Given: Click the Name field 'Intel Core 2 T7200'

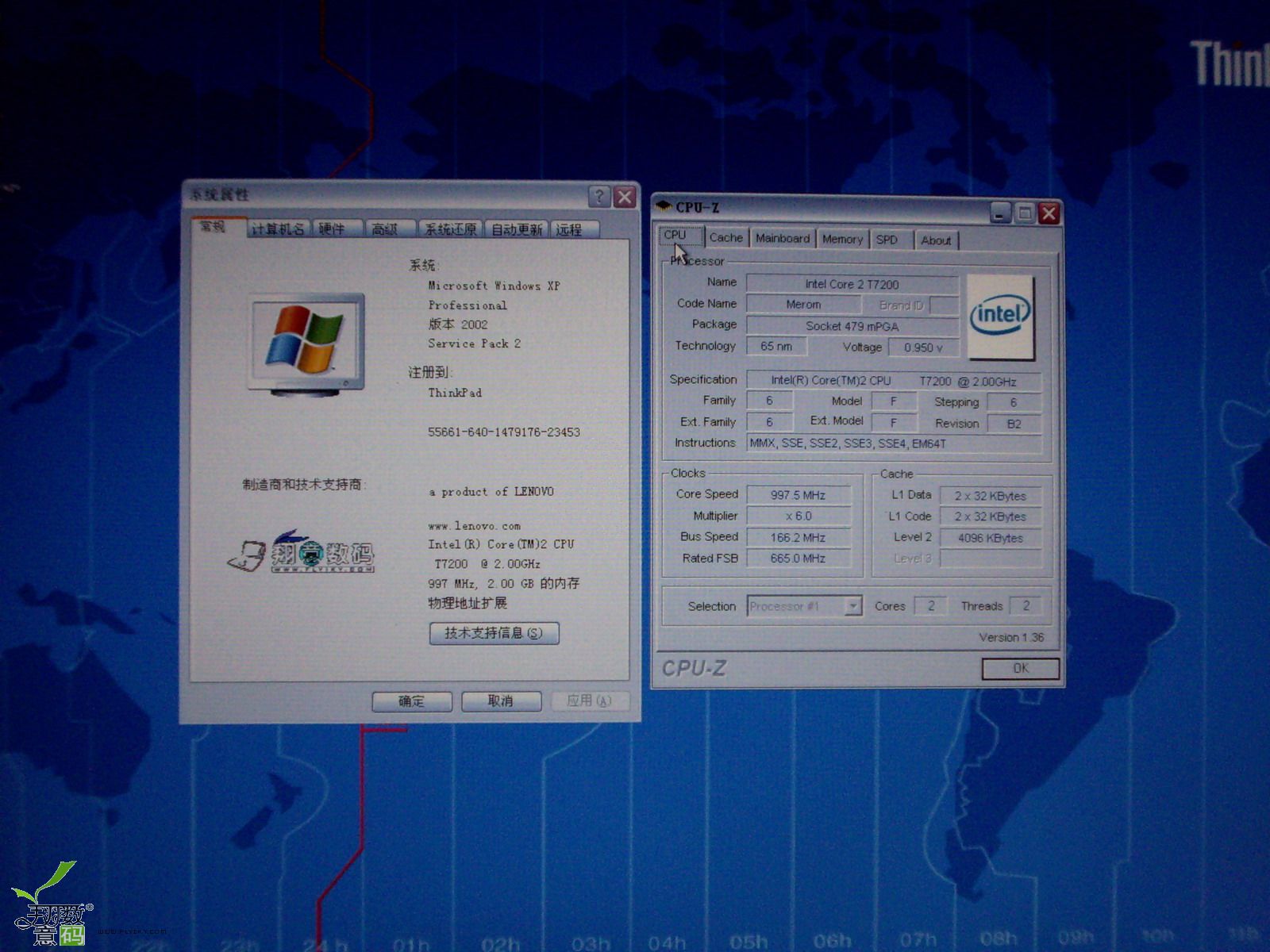Looking at the screenshot, I should 852,284.
